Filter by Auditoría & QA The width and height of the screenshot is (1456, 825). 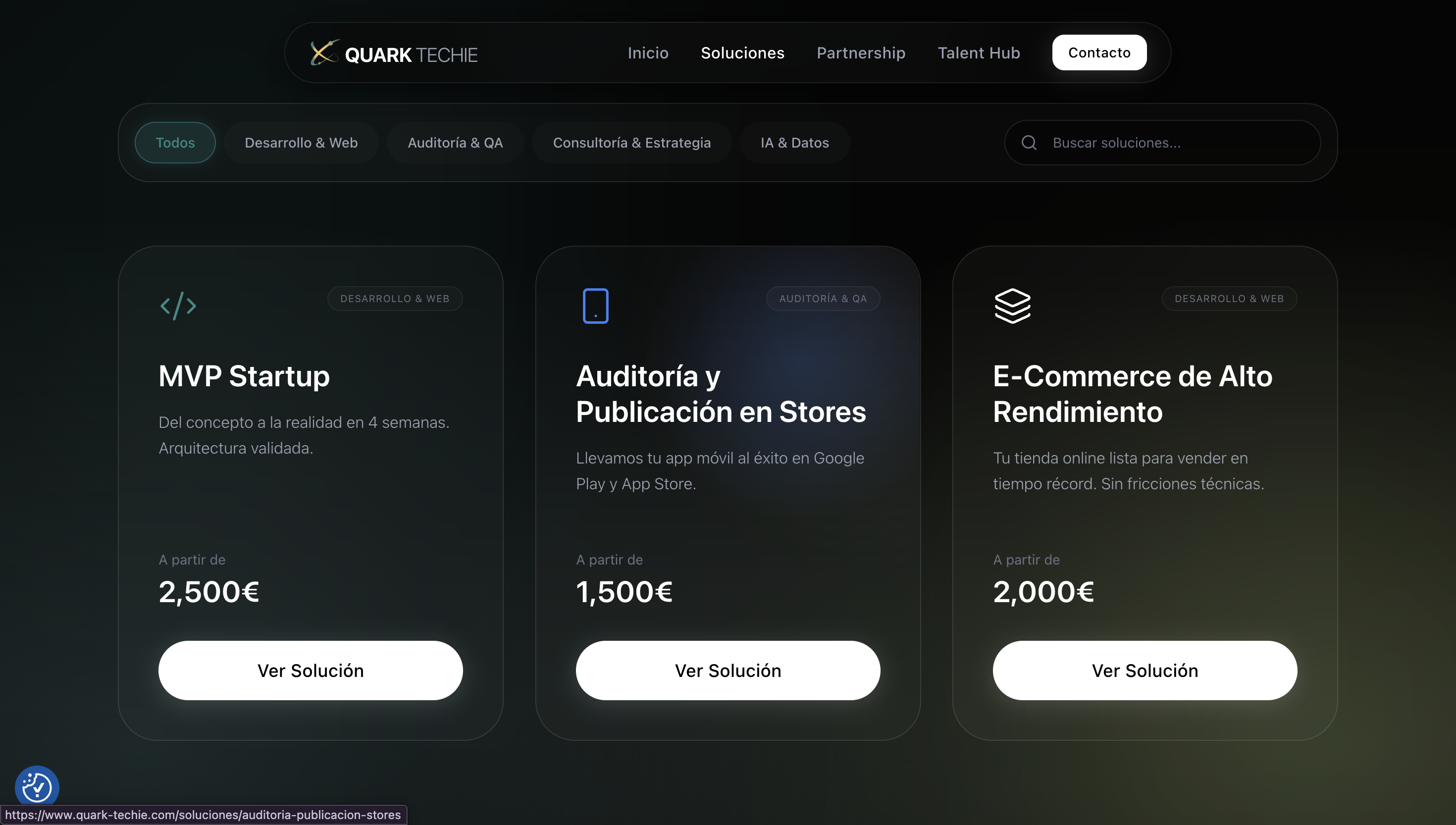[455, 143]
